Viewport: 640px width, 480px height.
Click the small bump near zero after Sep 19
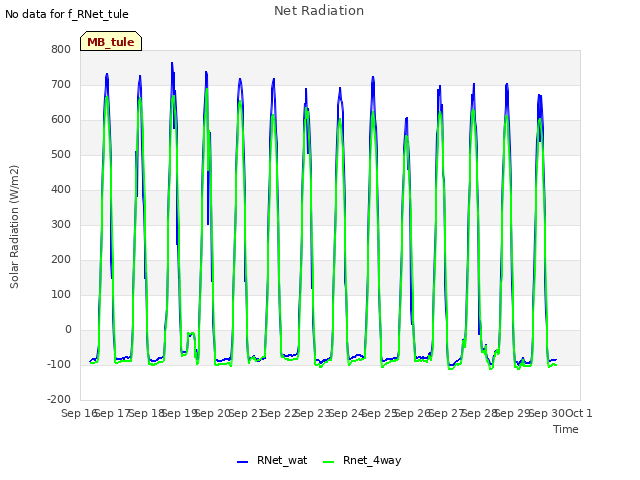pos(191,334)
